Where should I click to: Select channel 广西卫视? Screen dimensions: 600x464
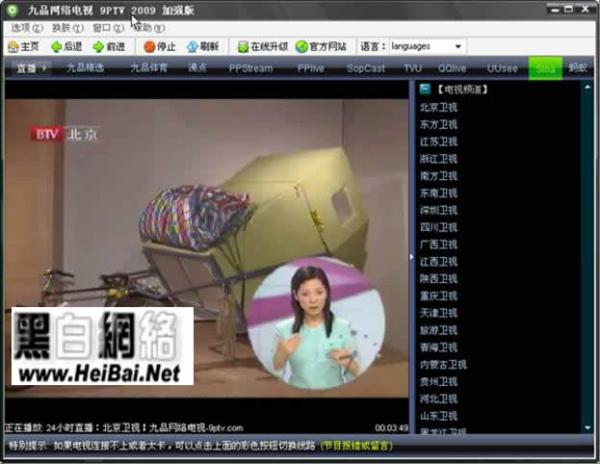[x=438, y=244]
